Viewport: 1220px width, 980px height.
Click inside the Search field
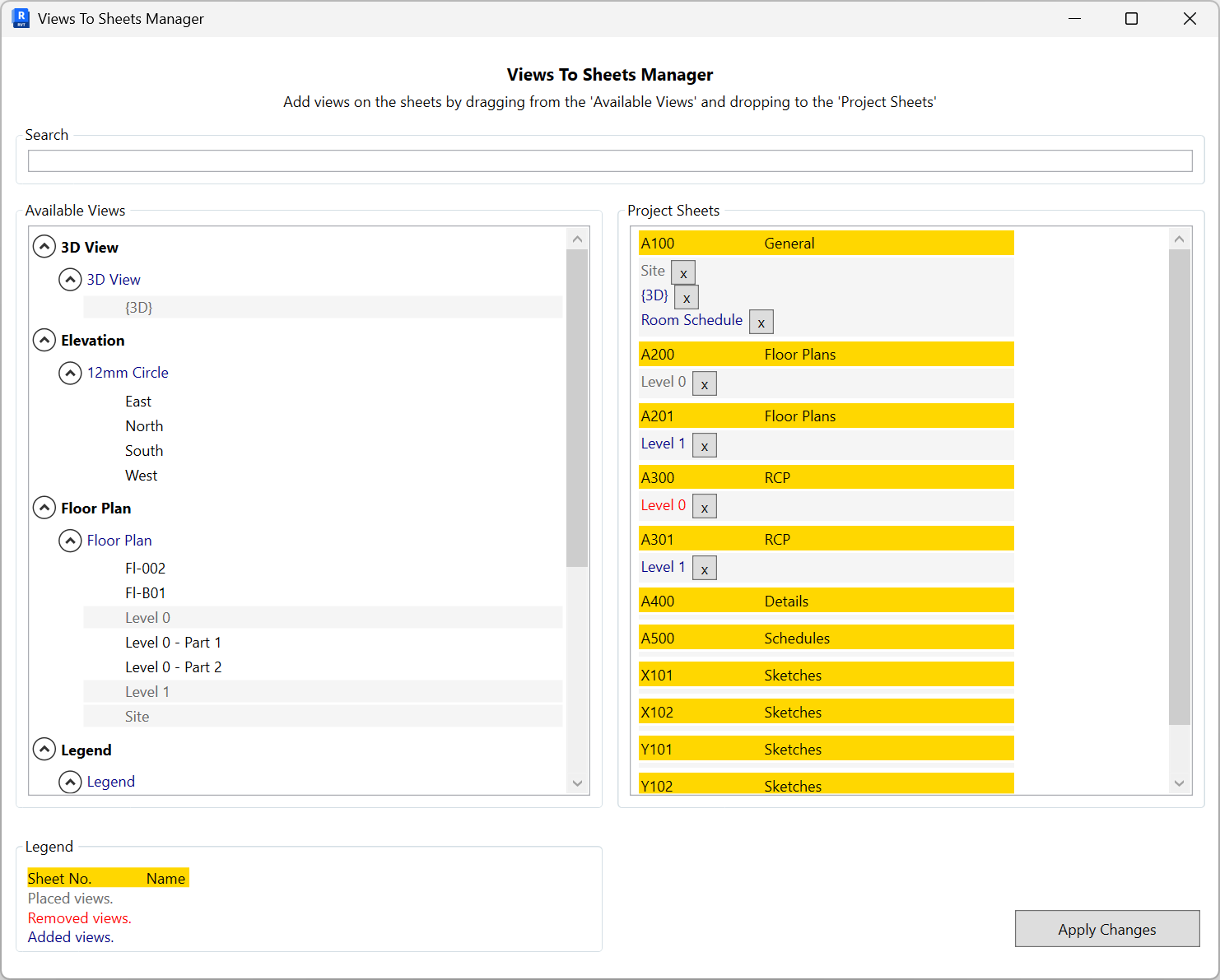[x=610, y=160]
